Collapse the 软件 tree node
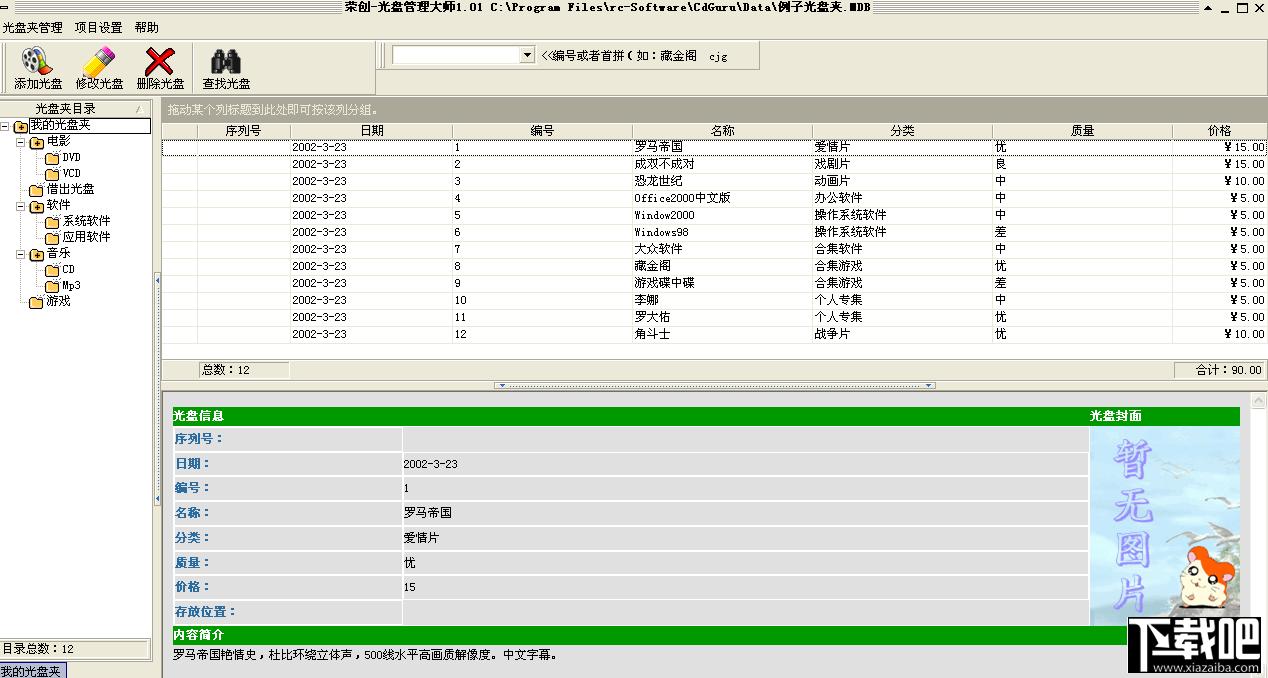1268x678 pixels. [22, 206]
